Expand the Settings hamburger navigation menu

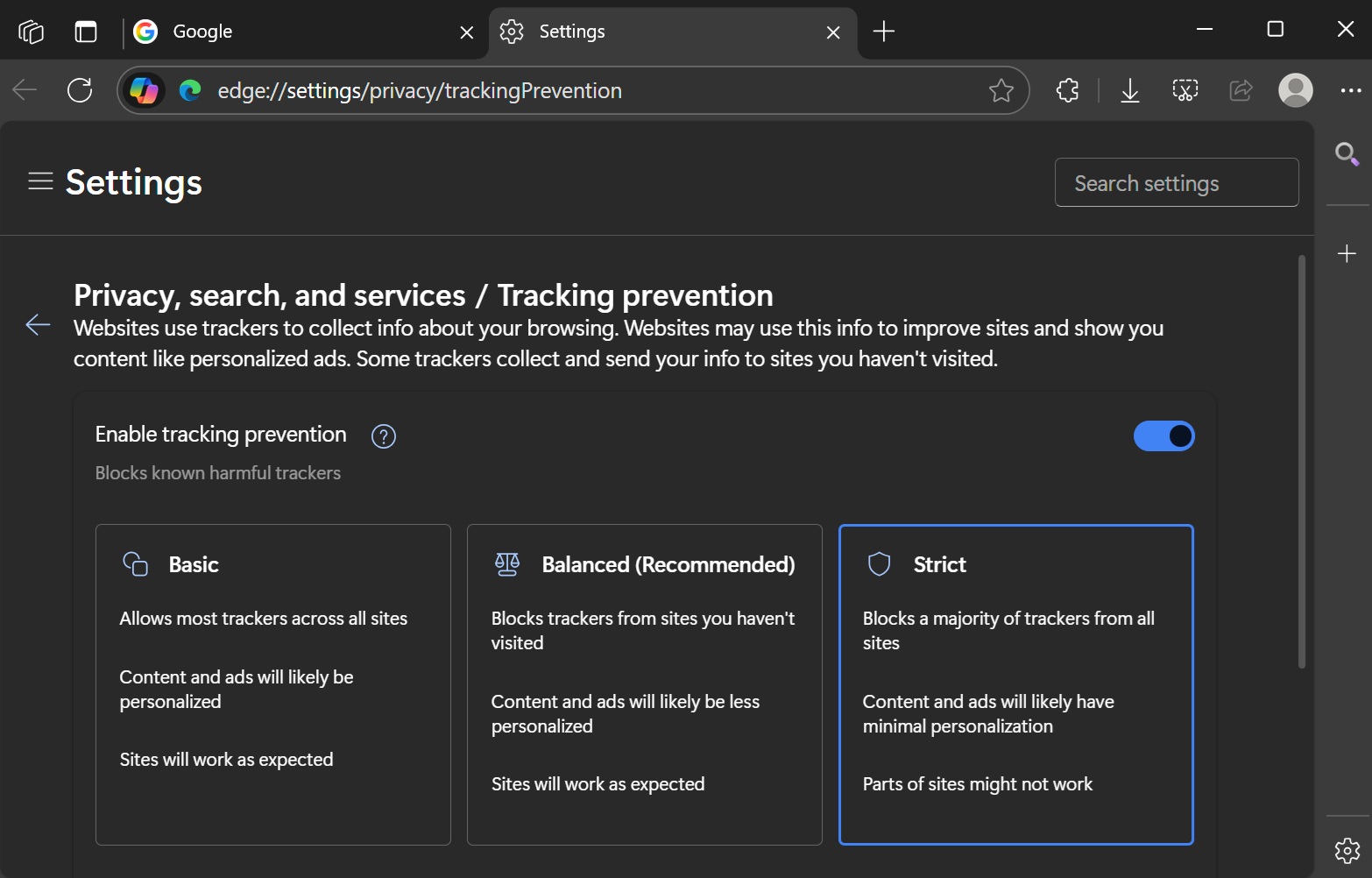pyautogui.click(x=40, y=182)
